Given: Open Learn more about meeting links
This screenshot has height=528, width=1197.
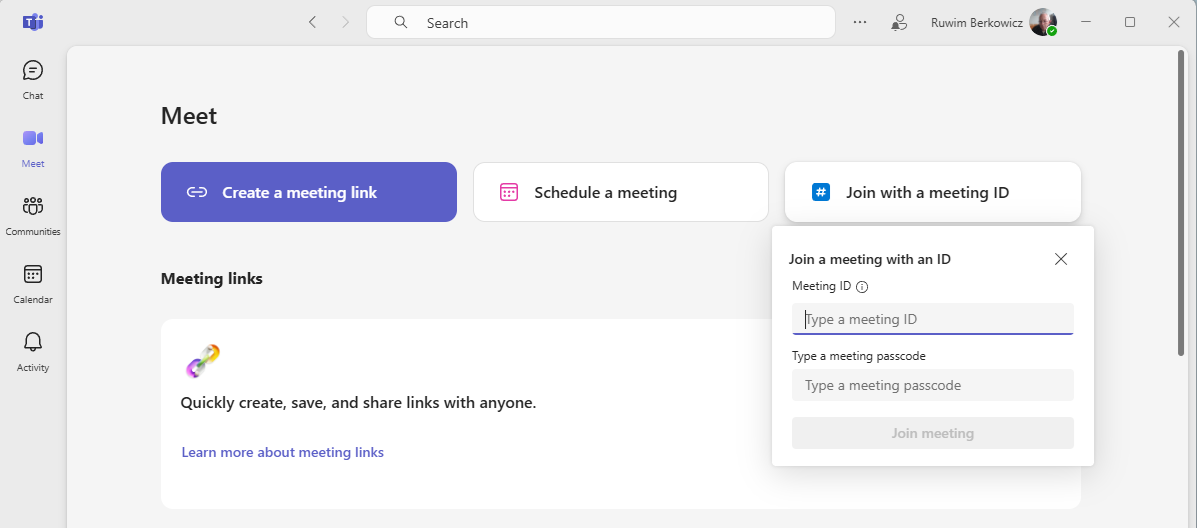Looking at the screenshot, I should (282, 452).
